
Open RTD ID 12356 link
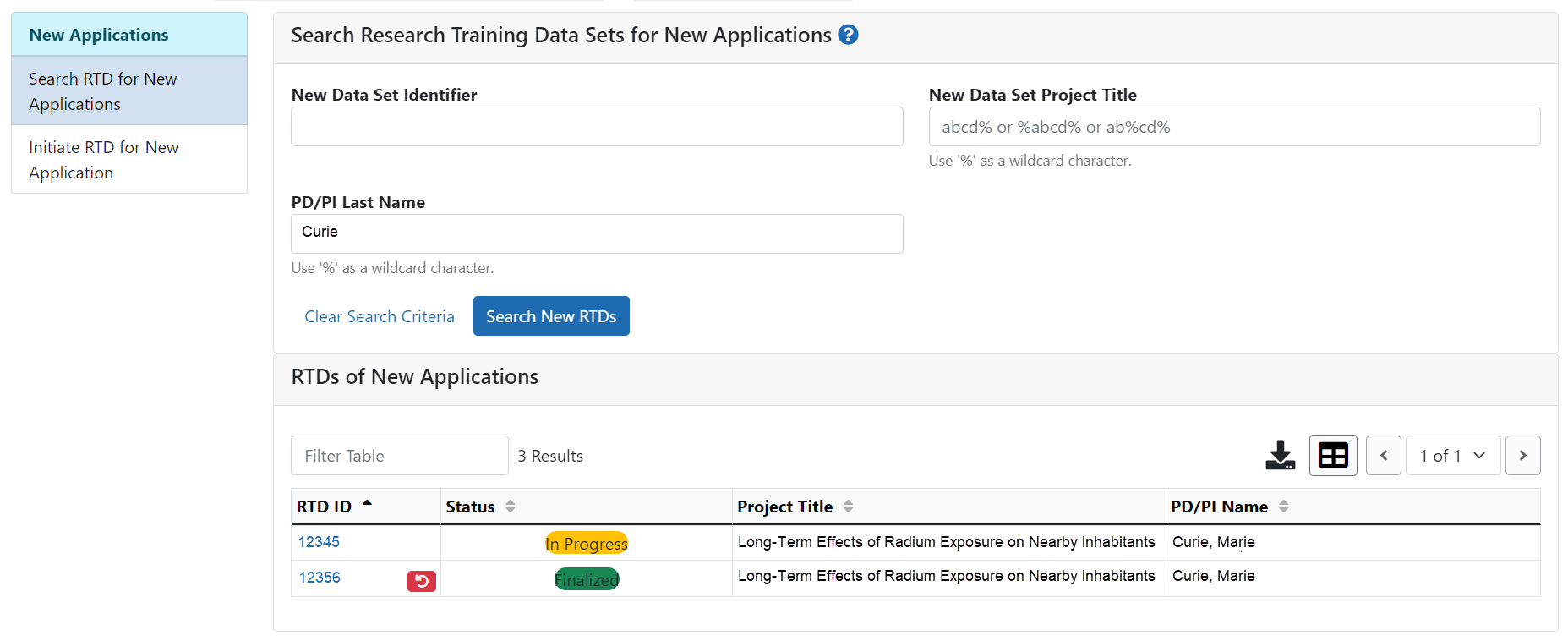coord(320,578)
